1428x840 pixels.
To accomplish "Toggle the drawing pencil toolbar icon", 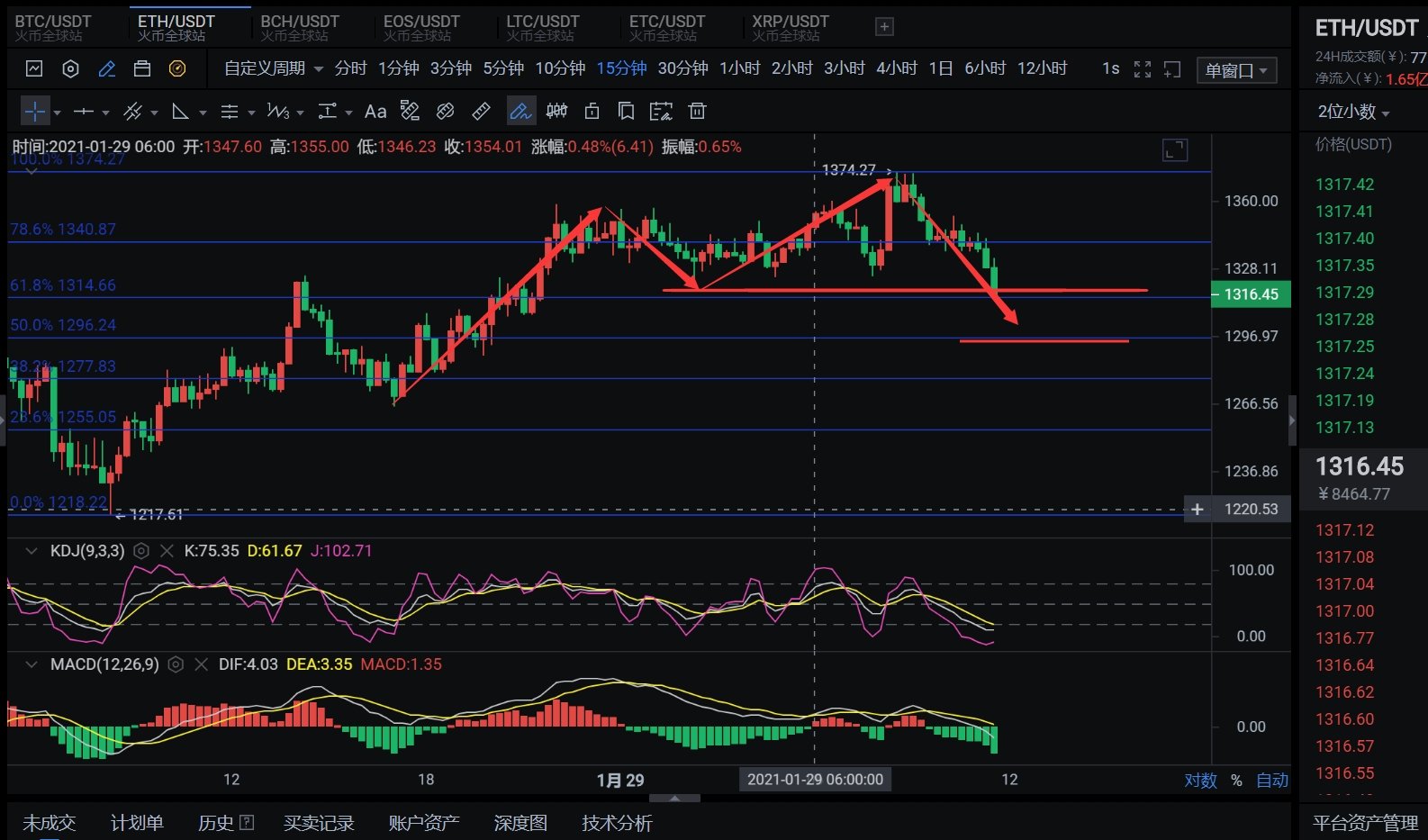I will (x=106, y=69).
